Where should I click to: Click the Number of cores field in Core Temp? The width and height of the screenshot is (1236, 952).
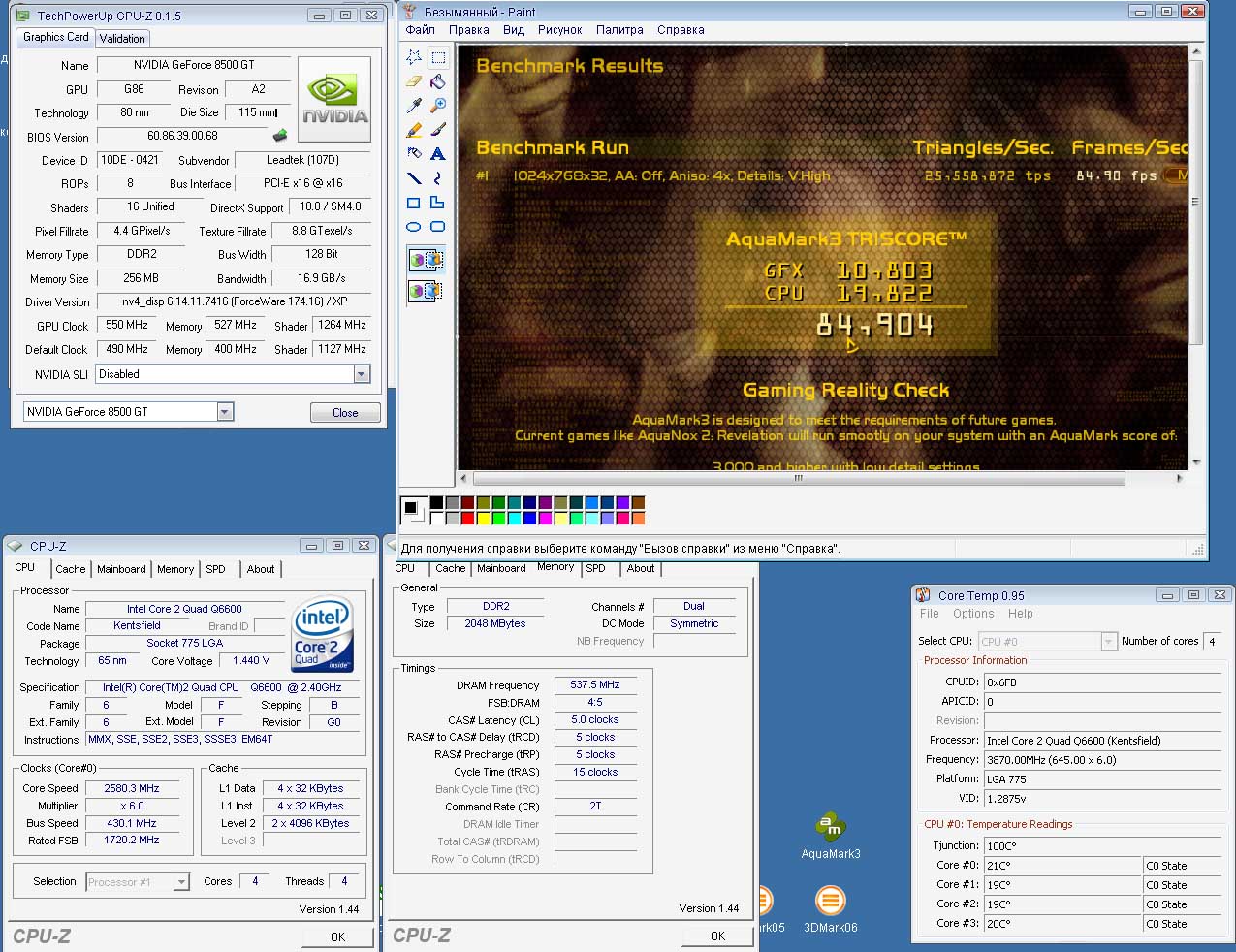point(1212,641)
